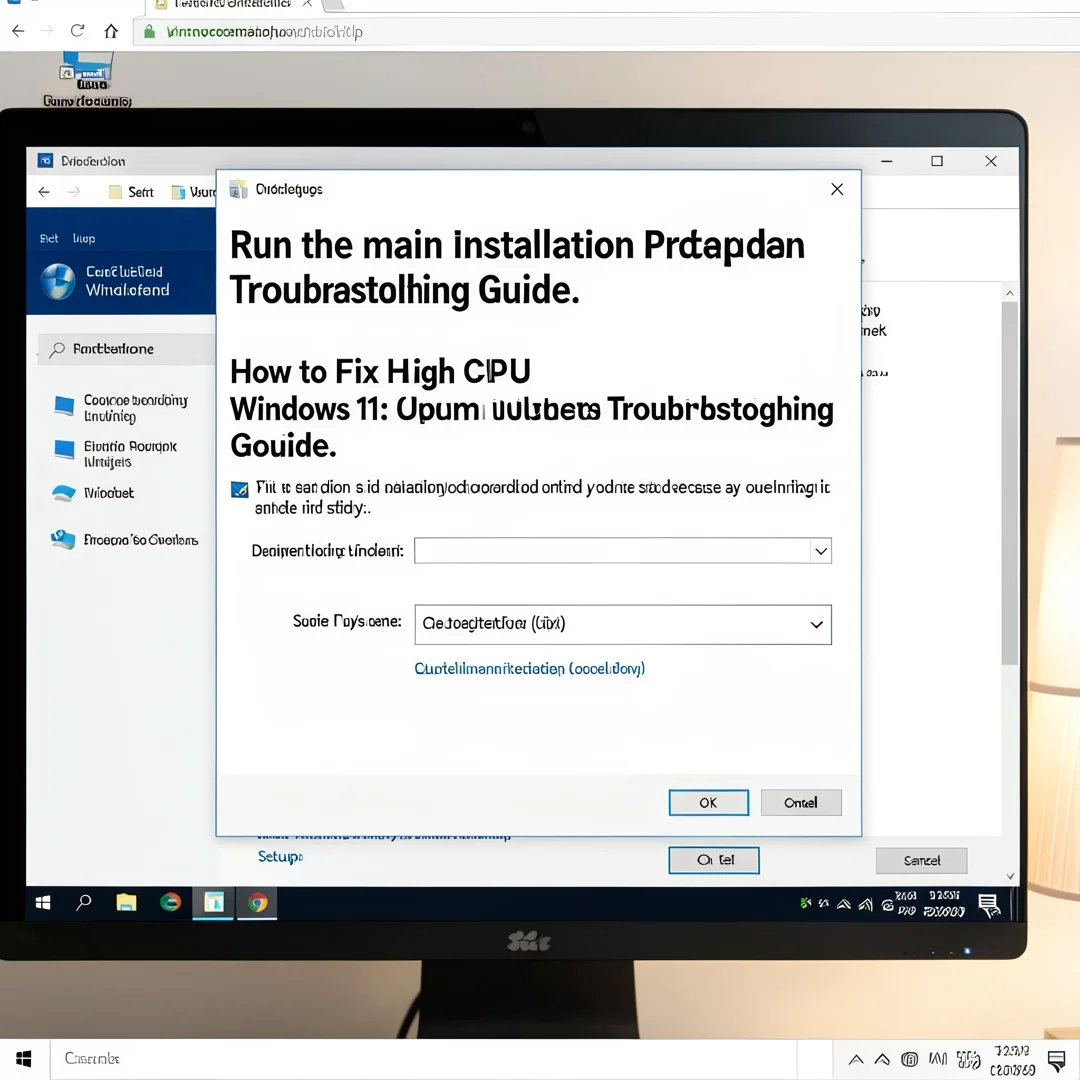
Task: Confirm the dialog with OK
Action: click(709, 802)
